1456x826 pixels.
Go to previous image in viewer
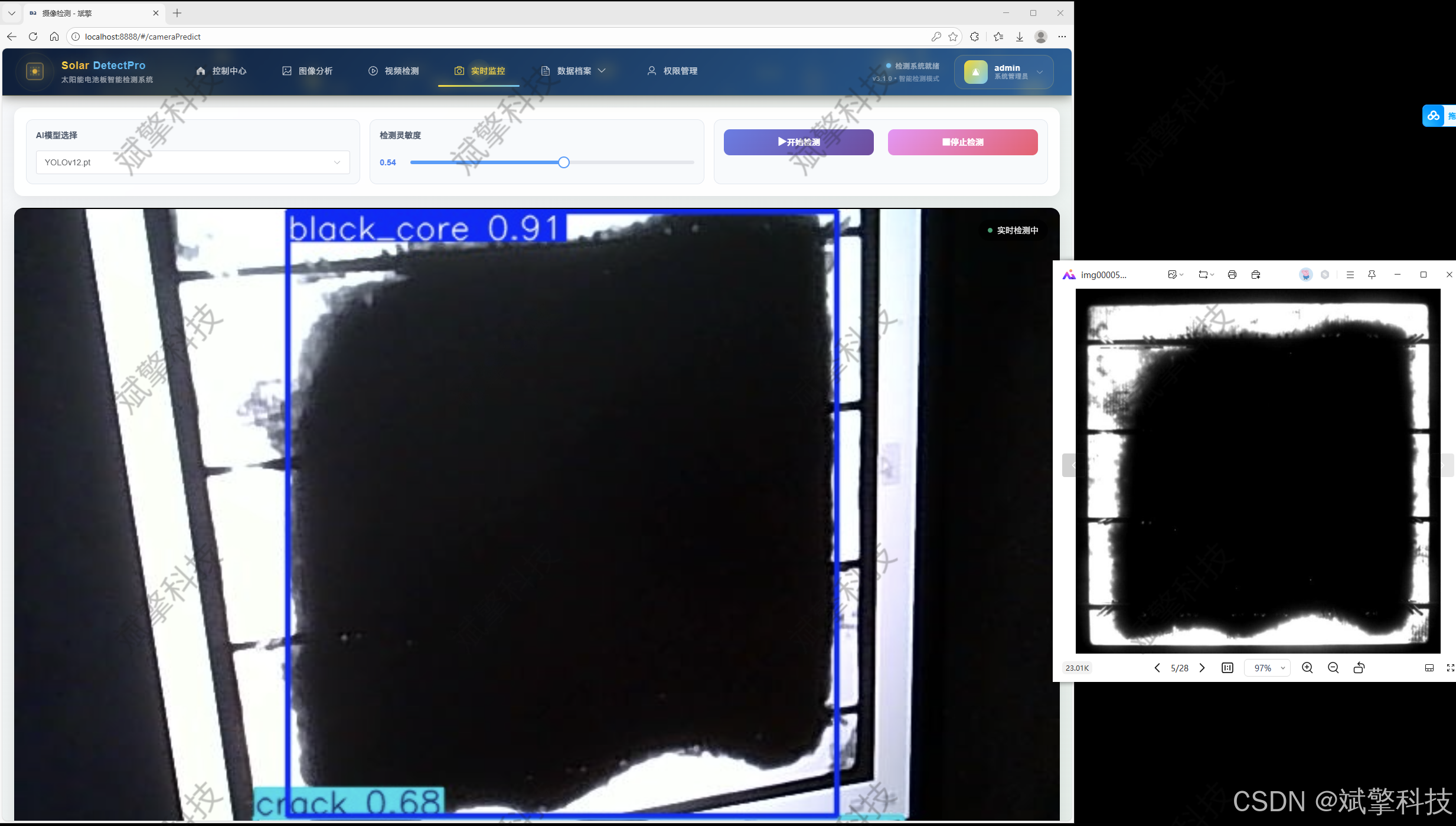coord(1157,668)
